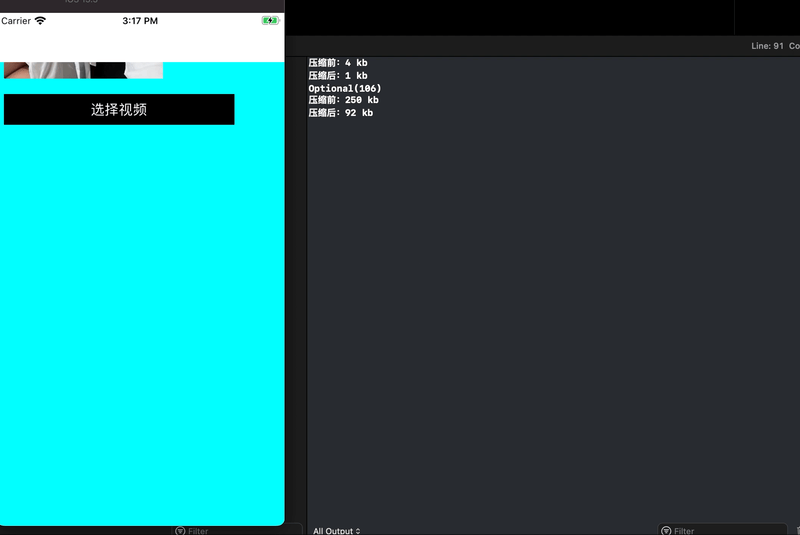Viewport: 800px width, 535px height.
Task: Click the filter icon below the simulator
Action: [180, 531]
